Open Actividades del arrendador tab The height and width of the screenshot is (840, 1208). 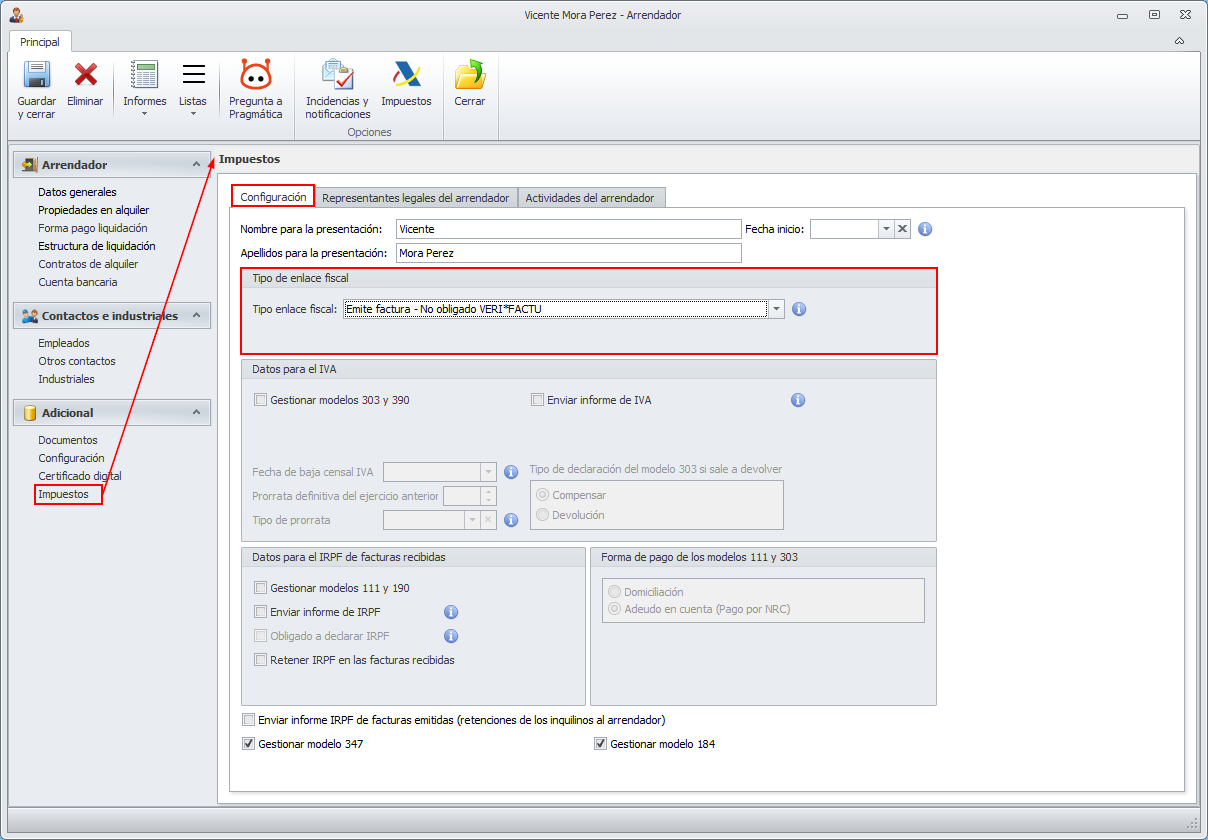(590, 198)
